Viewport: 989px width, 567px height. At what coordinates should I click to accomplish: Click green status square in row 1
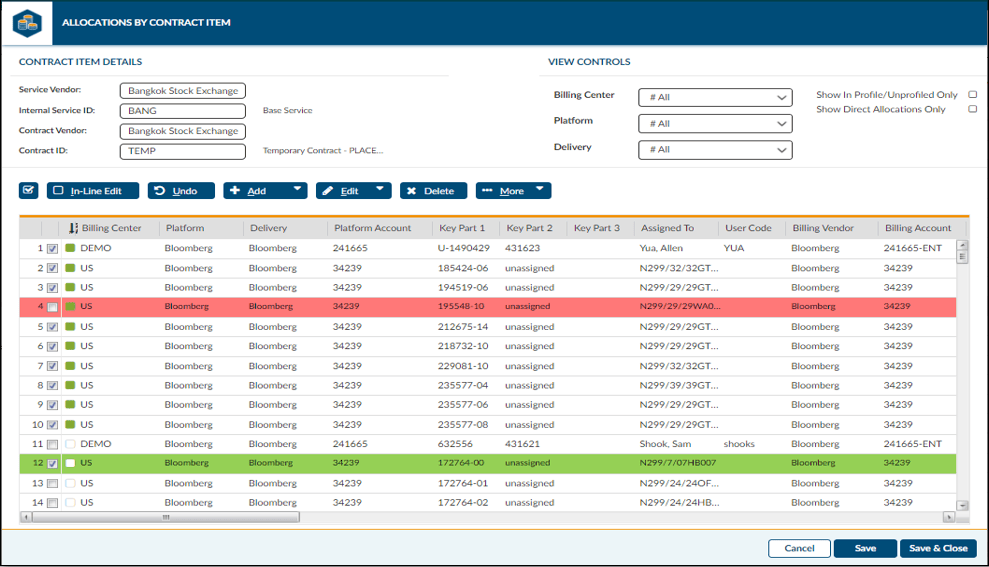click(x=70, y=248)
